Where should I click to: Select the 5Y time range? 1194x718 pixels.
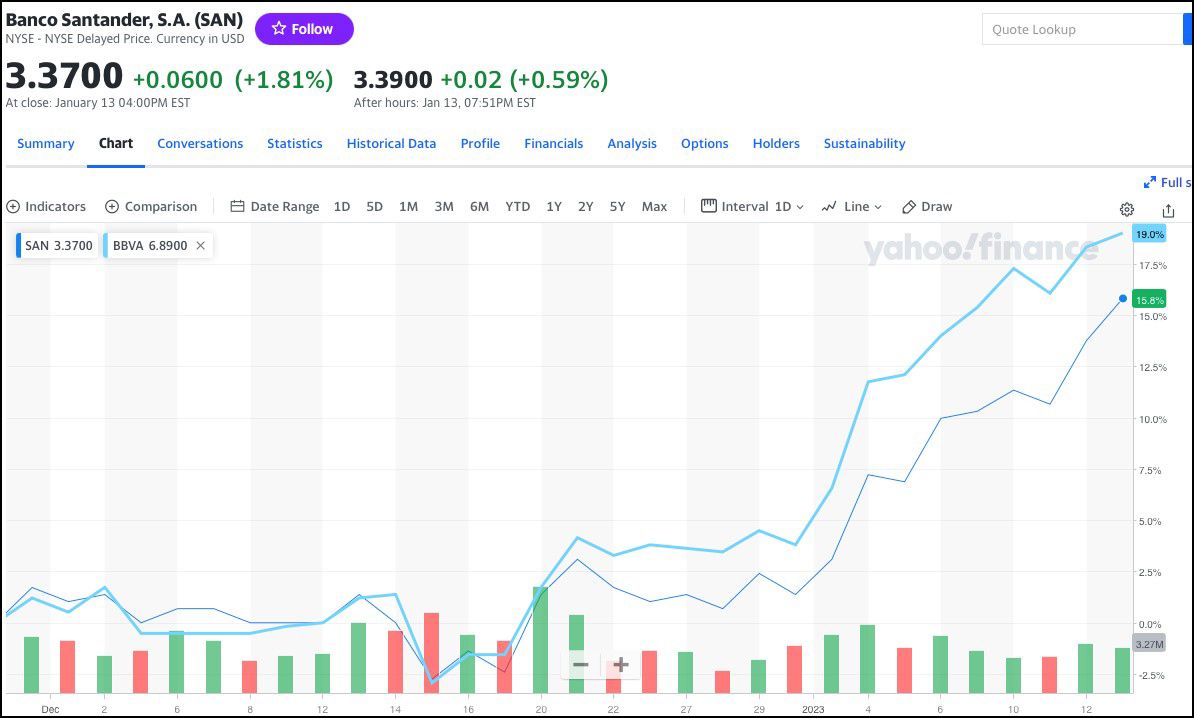617,207
